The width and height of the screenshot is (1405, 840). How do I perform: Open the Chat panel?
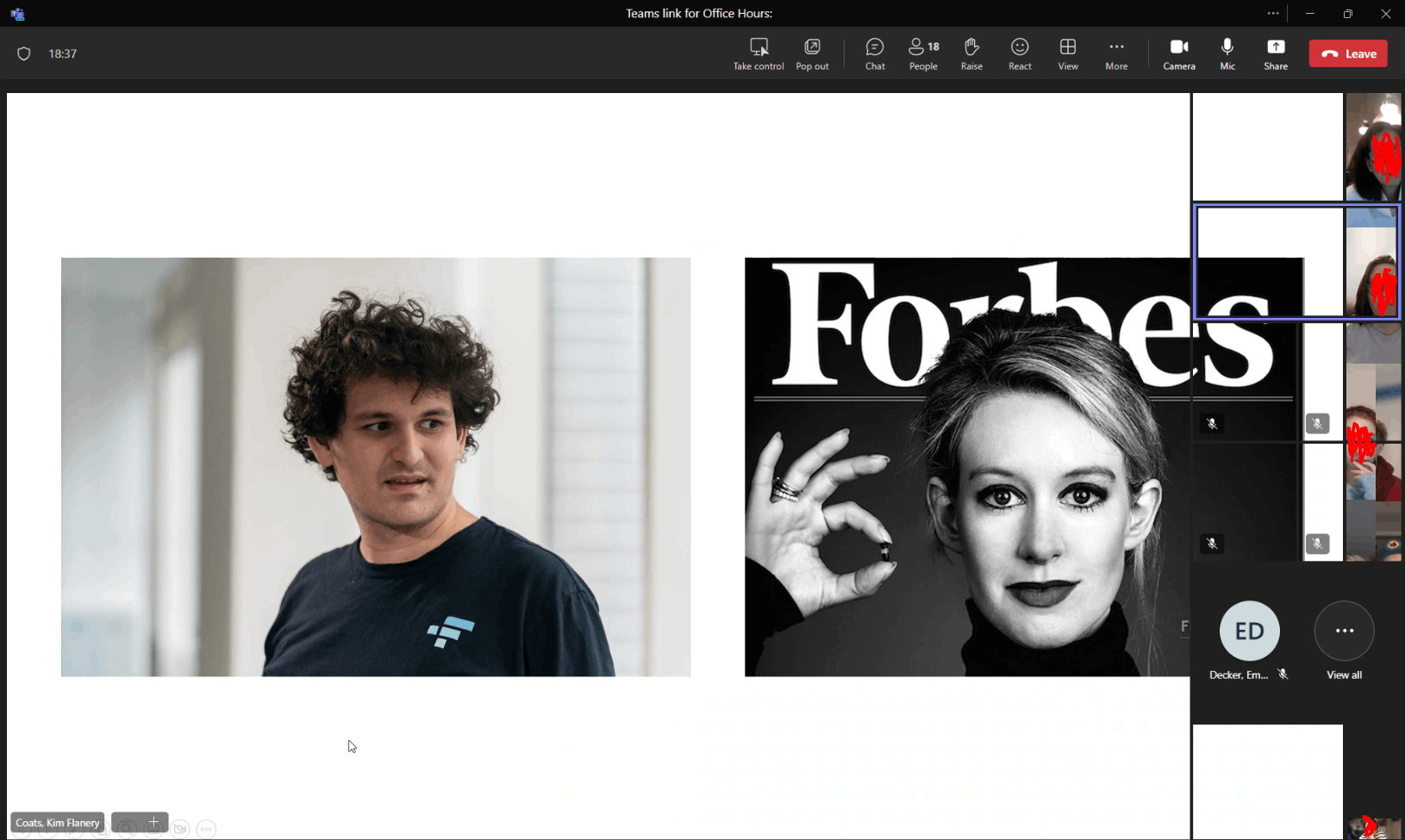click(874, 53)
